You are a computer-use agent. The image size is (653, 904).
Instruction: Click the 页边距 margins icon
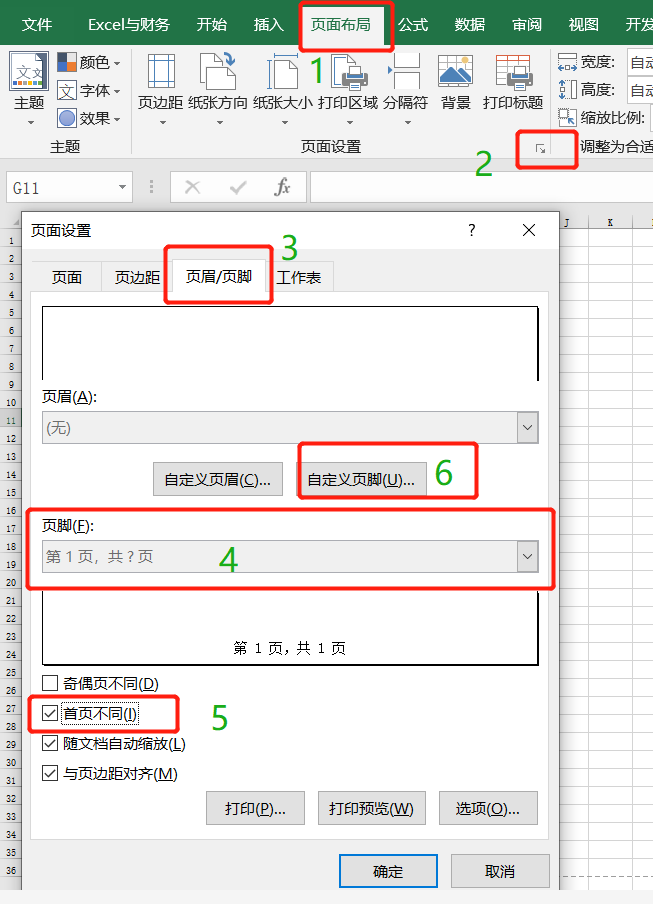(161, 71)
